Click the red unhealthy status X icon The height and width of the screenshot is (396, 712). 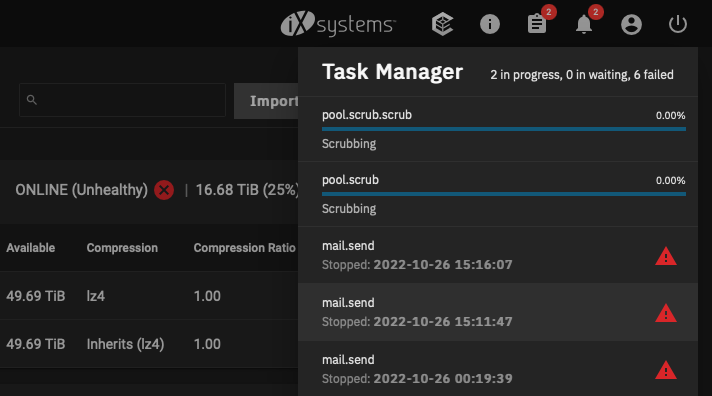[x=164, y=190]
